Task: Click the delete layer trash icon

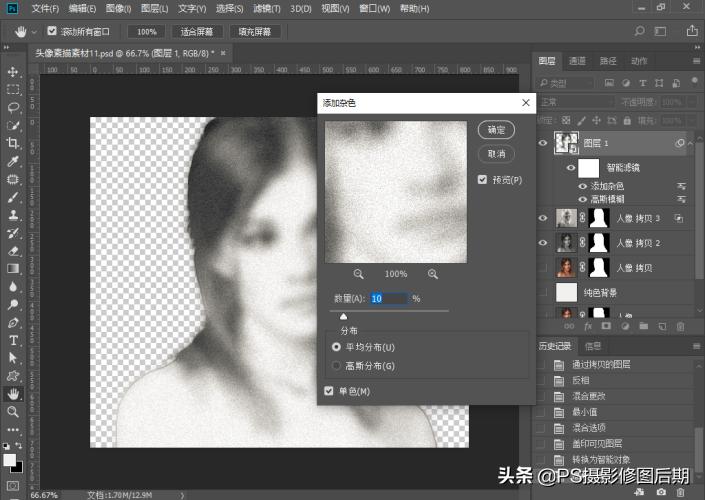Action: click(x=681, y=326)
